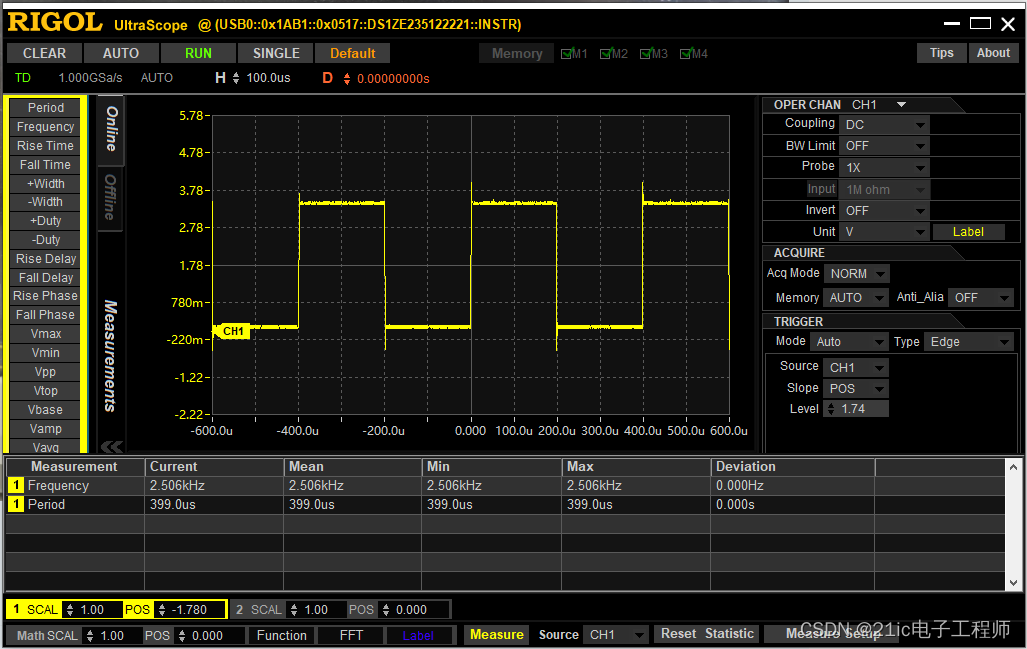Click channel 1 SCAL stepper arrows
Image resolution: width=1027 pixels, height=649 pixels.
pyautogui.click(x=70, y=610)
